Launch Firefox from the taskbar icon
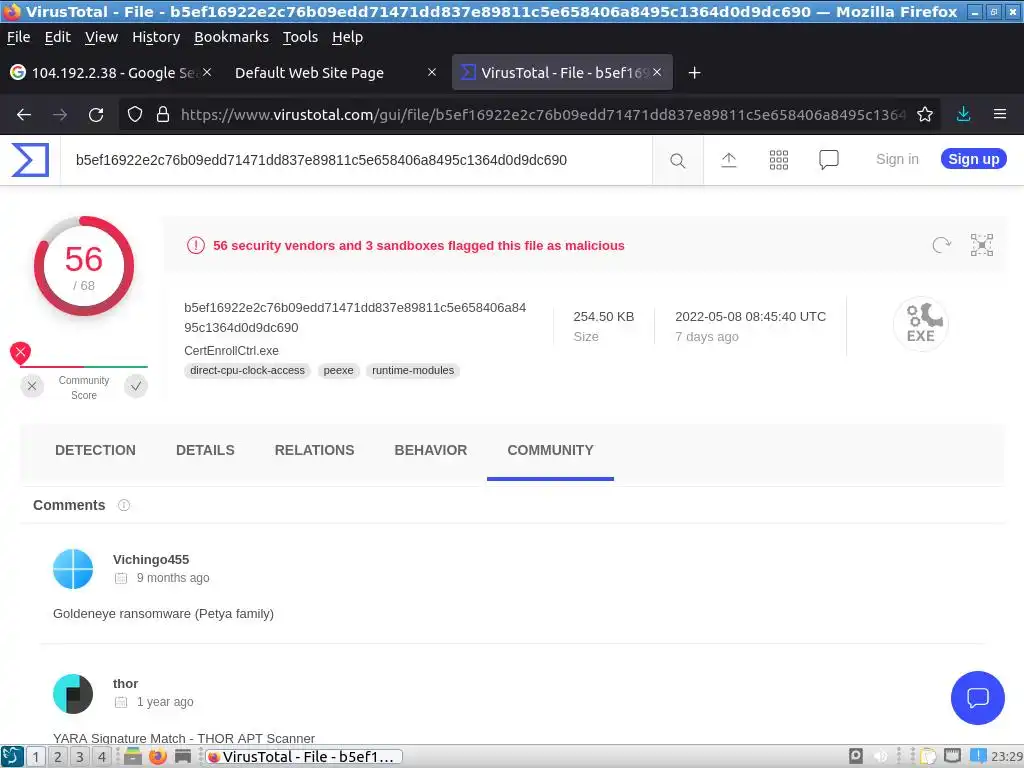Image resolution: width=1024 pixels, height=768 pixels. (157, 757)
